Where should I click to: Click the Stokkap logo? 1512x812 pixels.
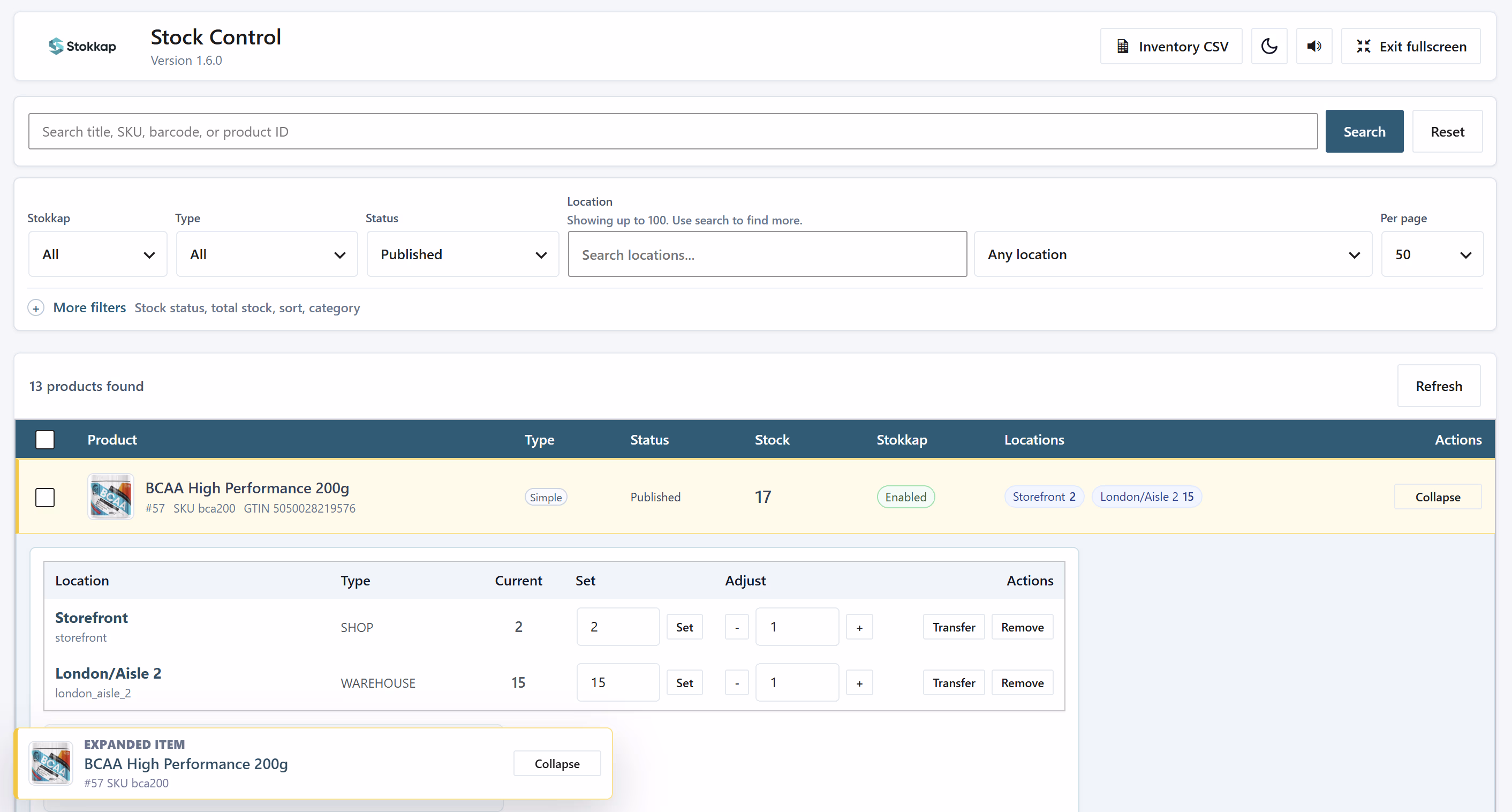tap(82, 47)
